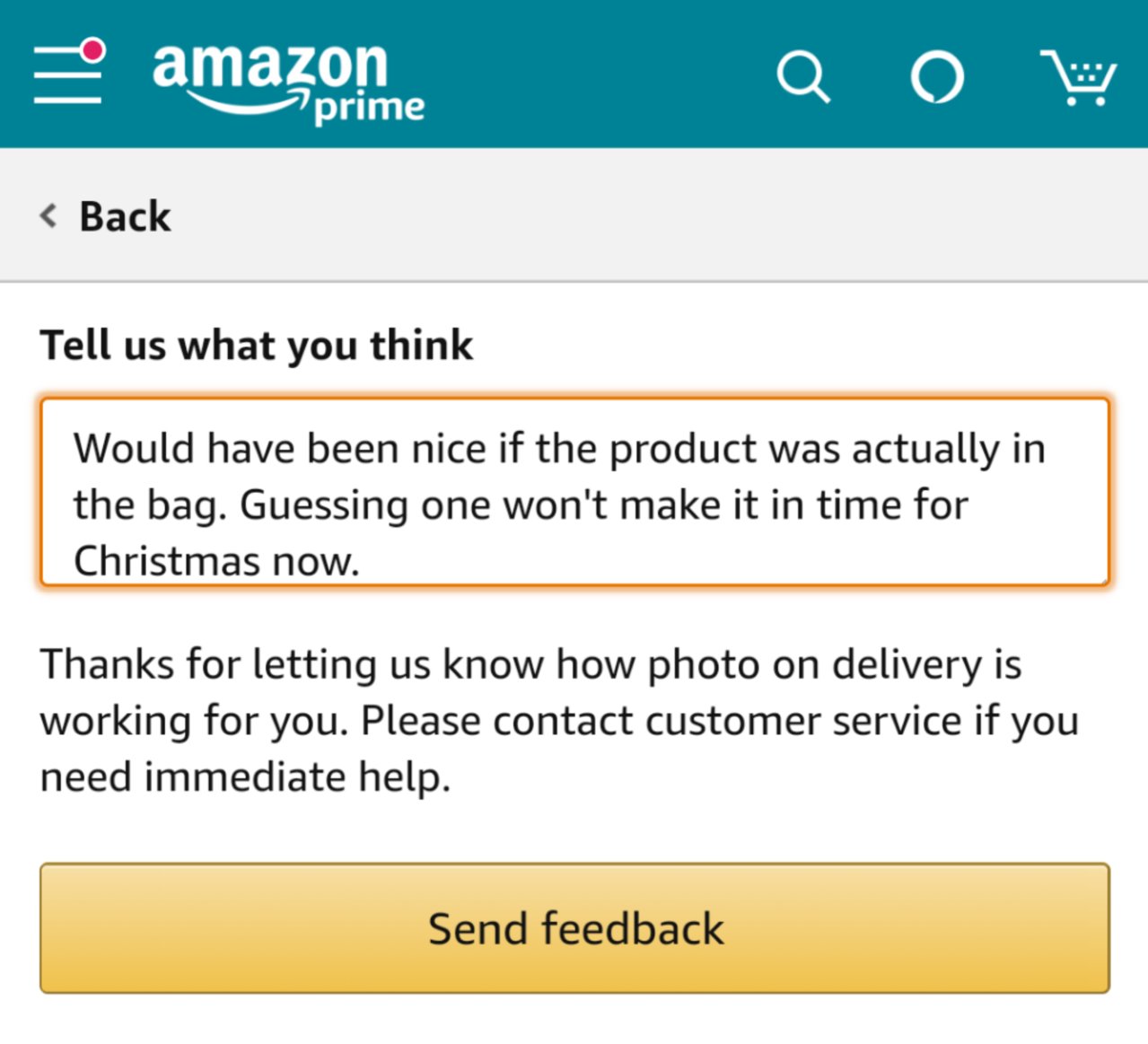Click the back chevron arrow
This screenshot has width=1148, height=1044.
48,215
